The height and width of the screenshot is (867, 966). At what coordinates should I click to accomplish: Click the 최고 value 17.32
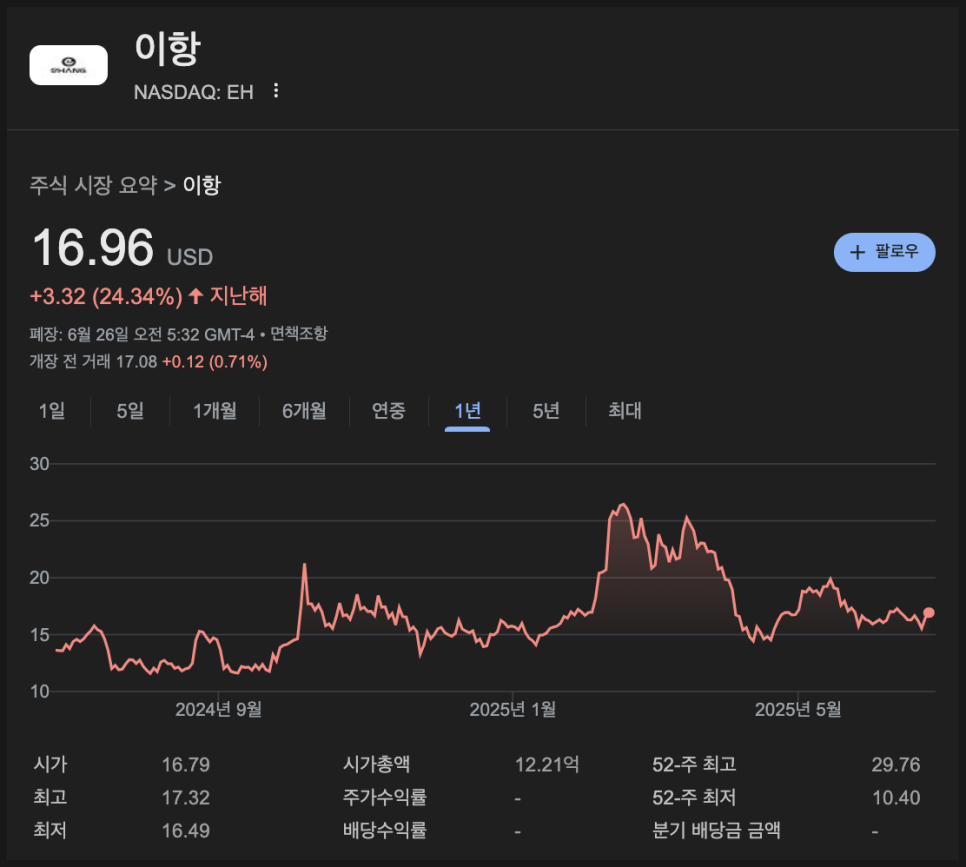[x=185, y=798]
